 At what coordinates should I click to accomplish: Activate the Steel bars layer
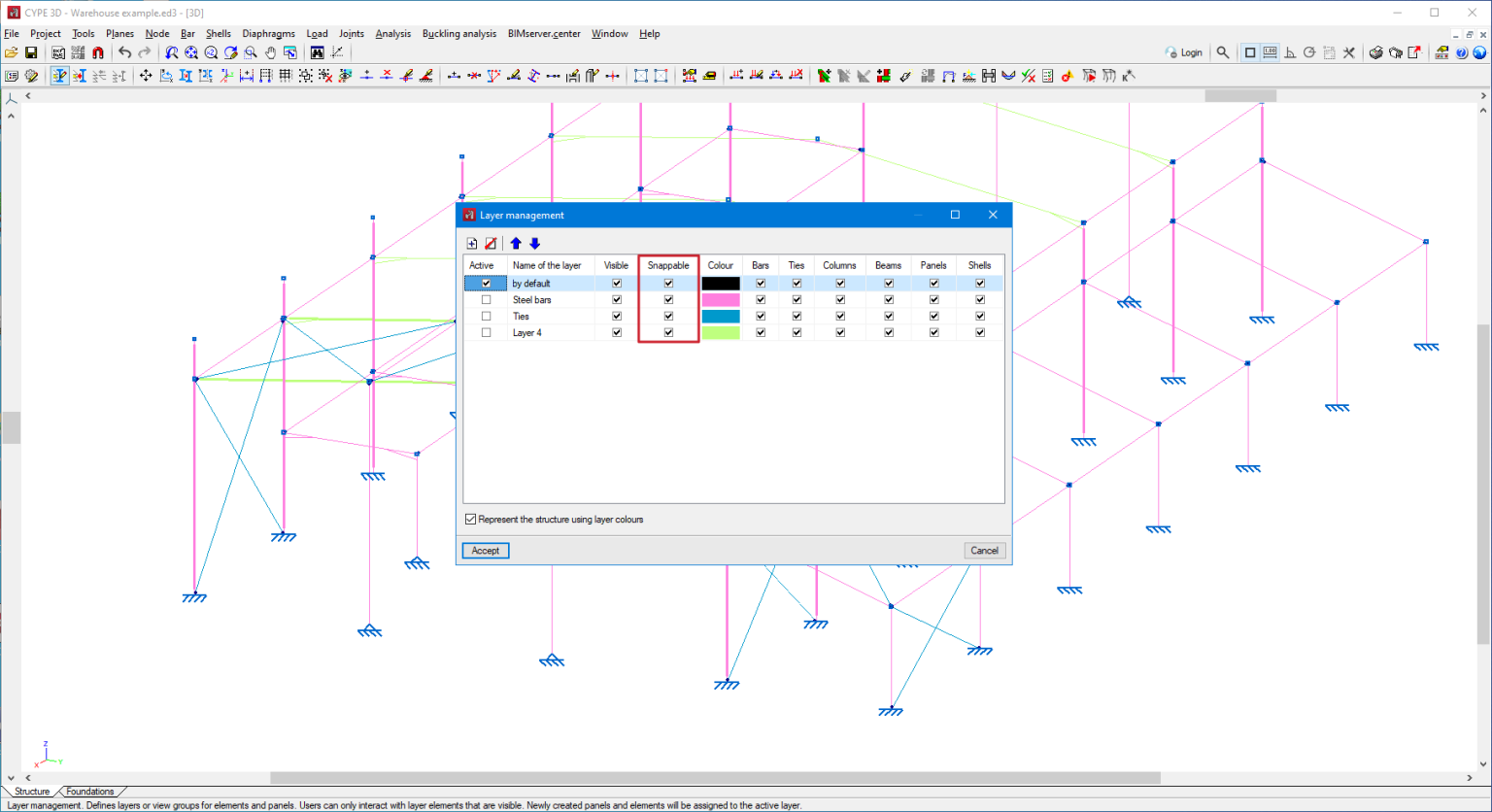click(x=486, y=299)
